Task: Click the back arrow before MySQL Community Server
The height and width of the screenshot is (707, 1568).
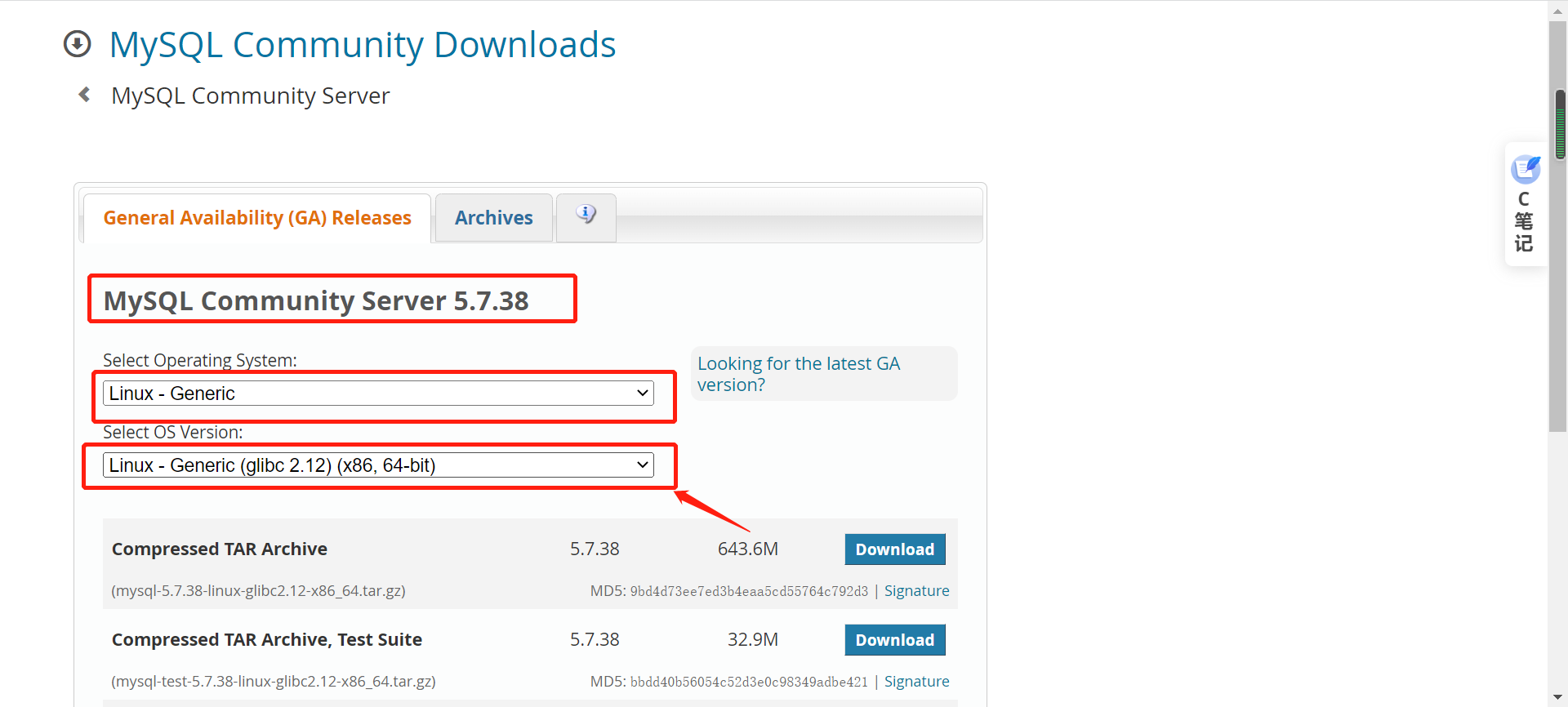Action: pos(84,95)
